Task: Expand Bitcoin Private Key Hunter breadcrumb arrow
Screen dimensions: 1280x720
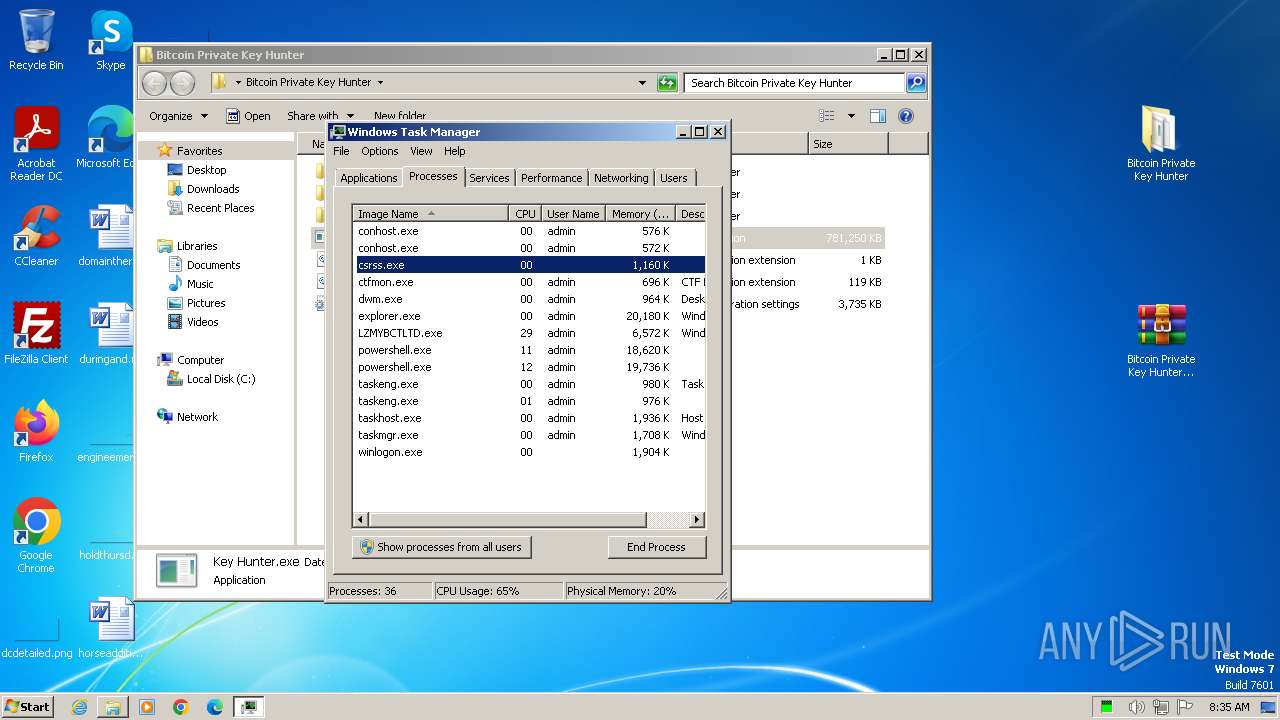Action: point(380,83)
